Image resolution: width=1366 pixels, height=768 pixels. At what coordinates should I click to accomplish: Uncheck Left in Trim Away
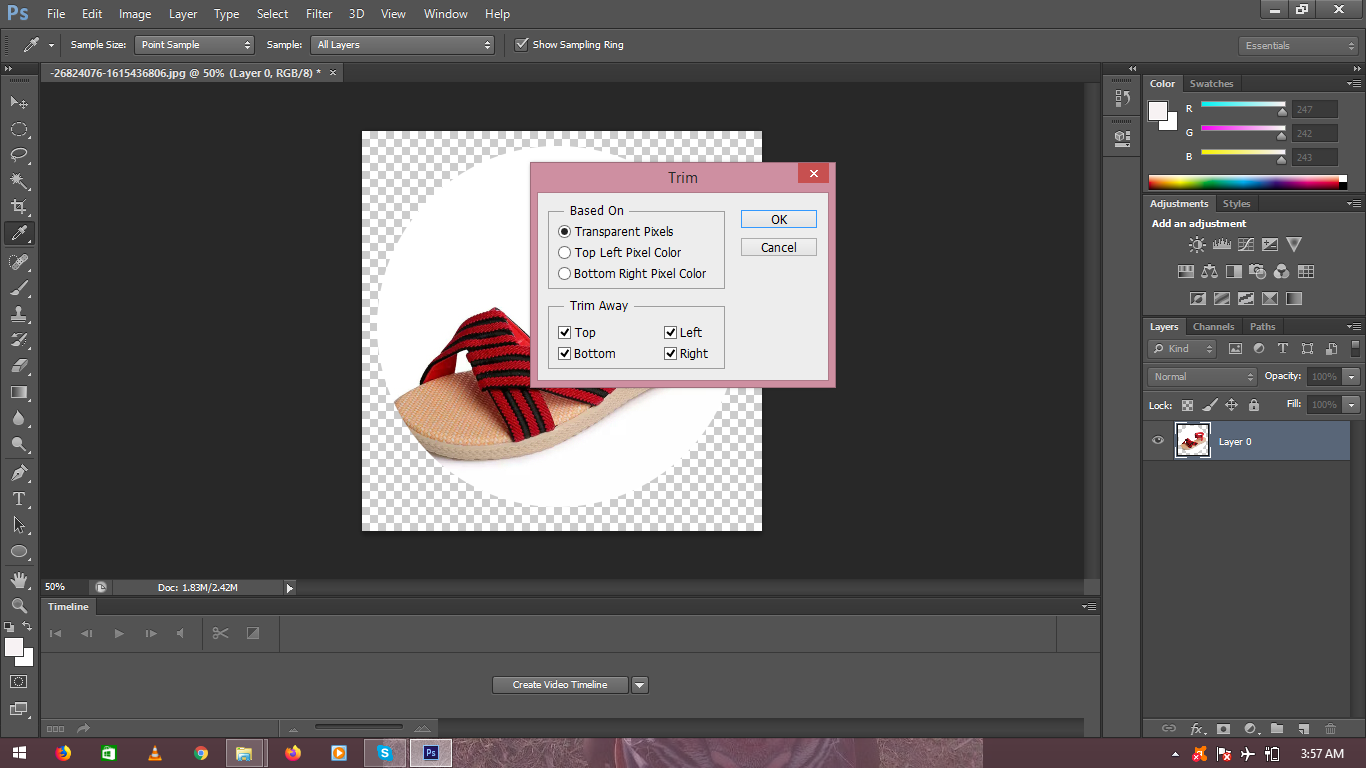670,332
